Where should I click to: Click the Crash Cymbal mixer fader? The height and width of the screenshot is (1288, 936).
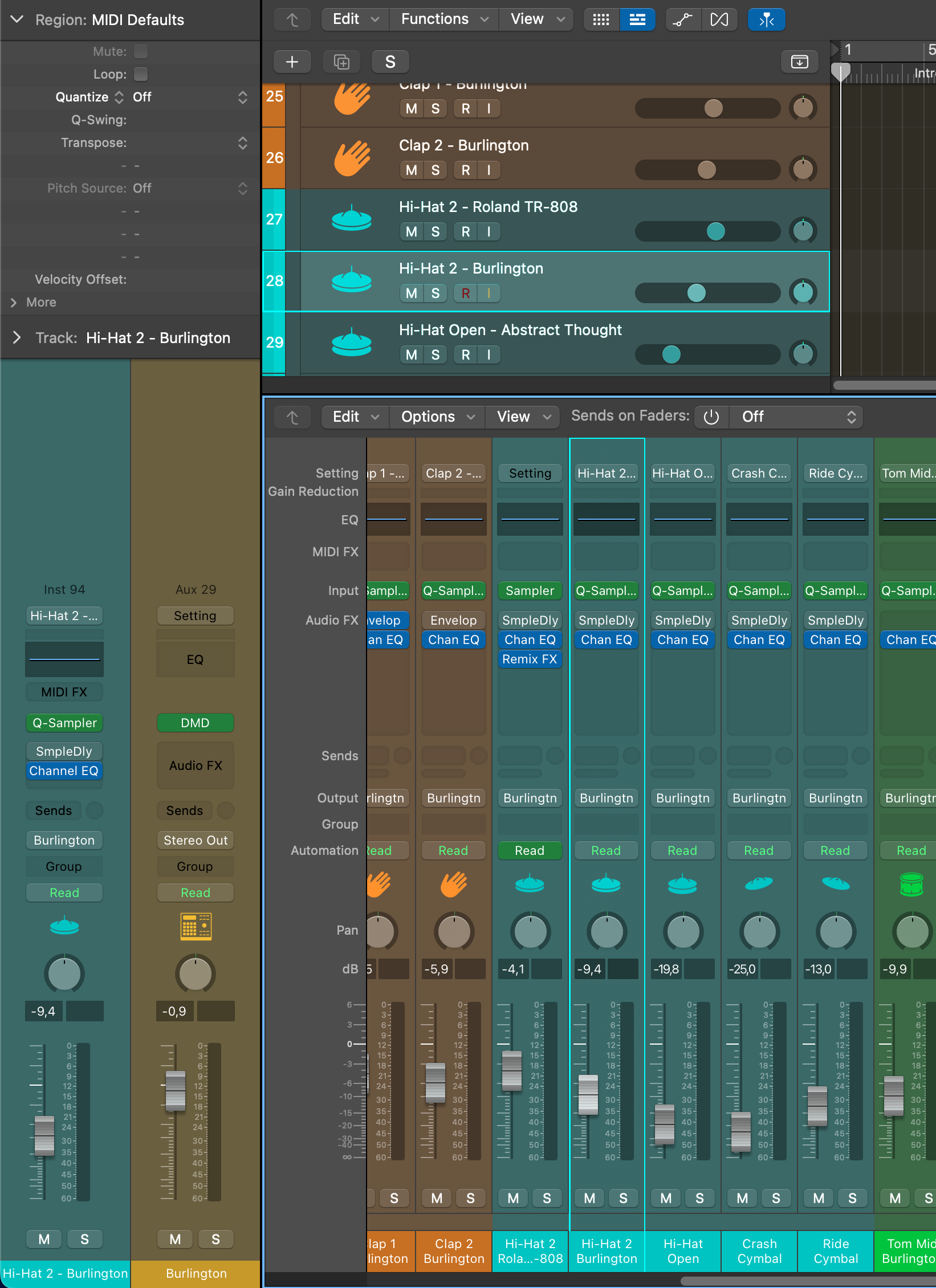(741, 1131)
